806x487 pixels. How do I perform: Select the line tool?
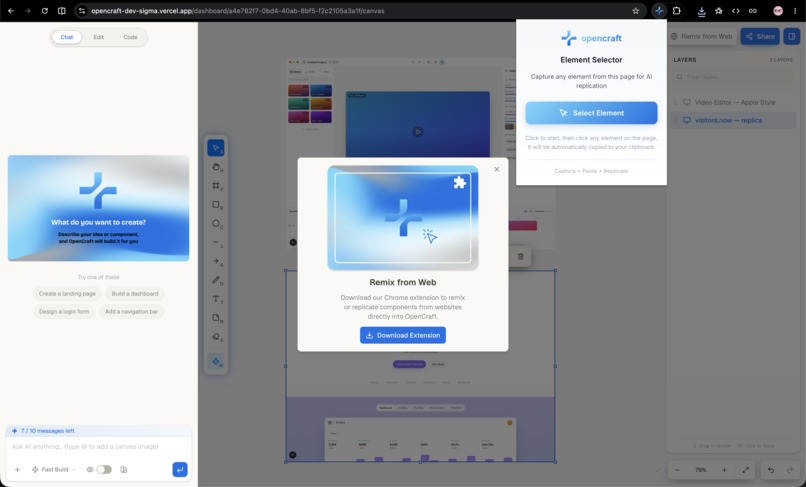point(216,242)
